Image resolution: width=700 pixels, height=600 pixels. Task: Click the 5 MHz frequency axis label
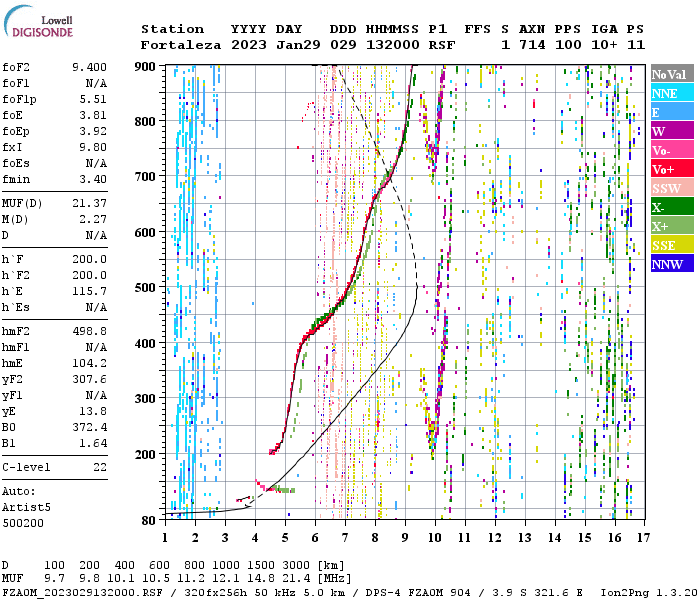(x=285, y=538)
